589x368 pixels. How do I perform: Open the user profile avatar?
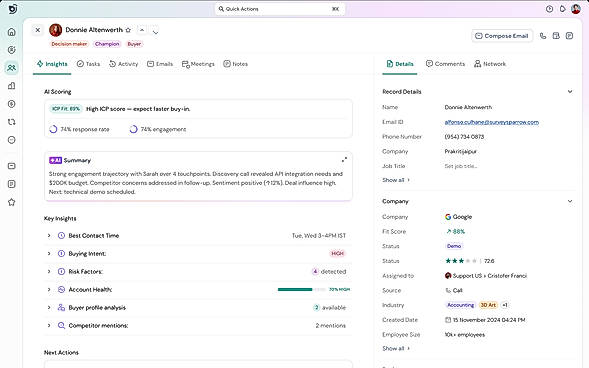tap(576, 9)
